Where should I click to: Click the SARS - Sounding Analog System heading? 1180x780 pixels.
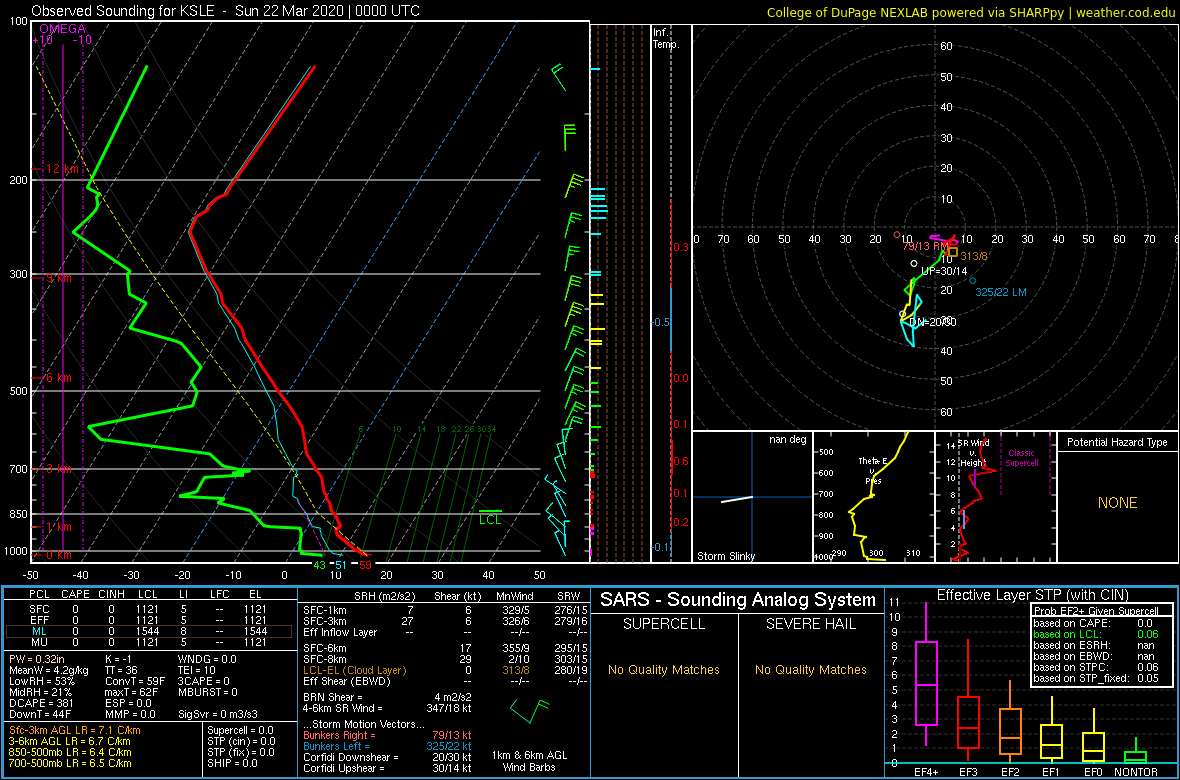pyautogui.click(x=738, y=600)
